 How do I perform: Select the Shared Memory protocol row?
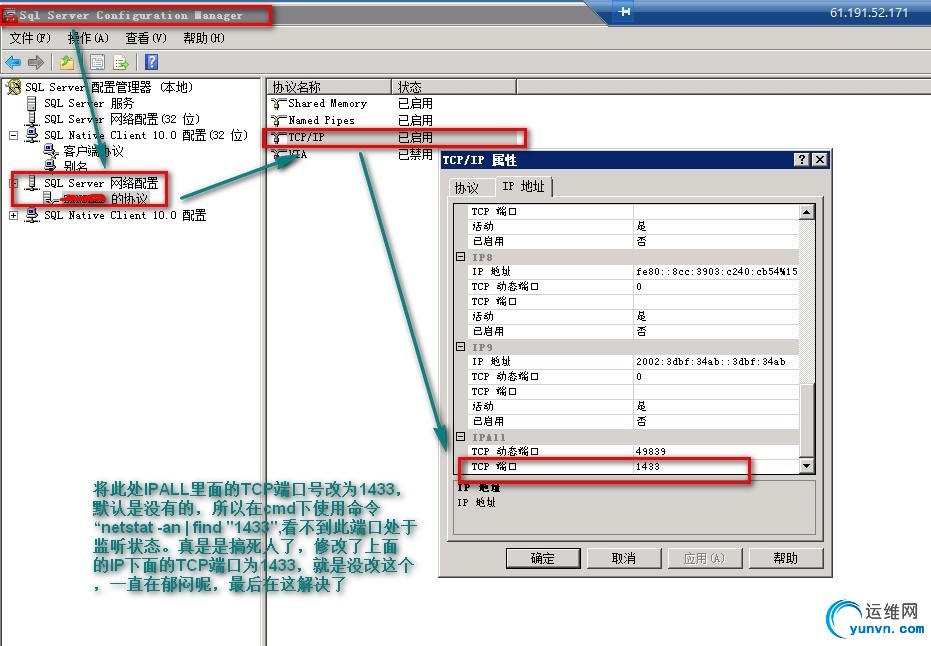click(x=327, y=104)
